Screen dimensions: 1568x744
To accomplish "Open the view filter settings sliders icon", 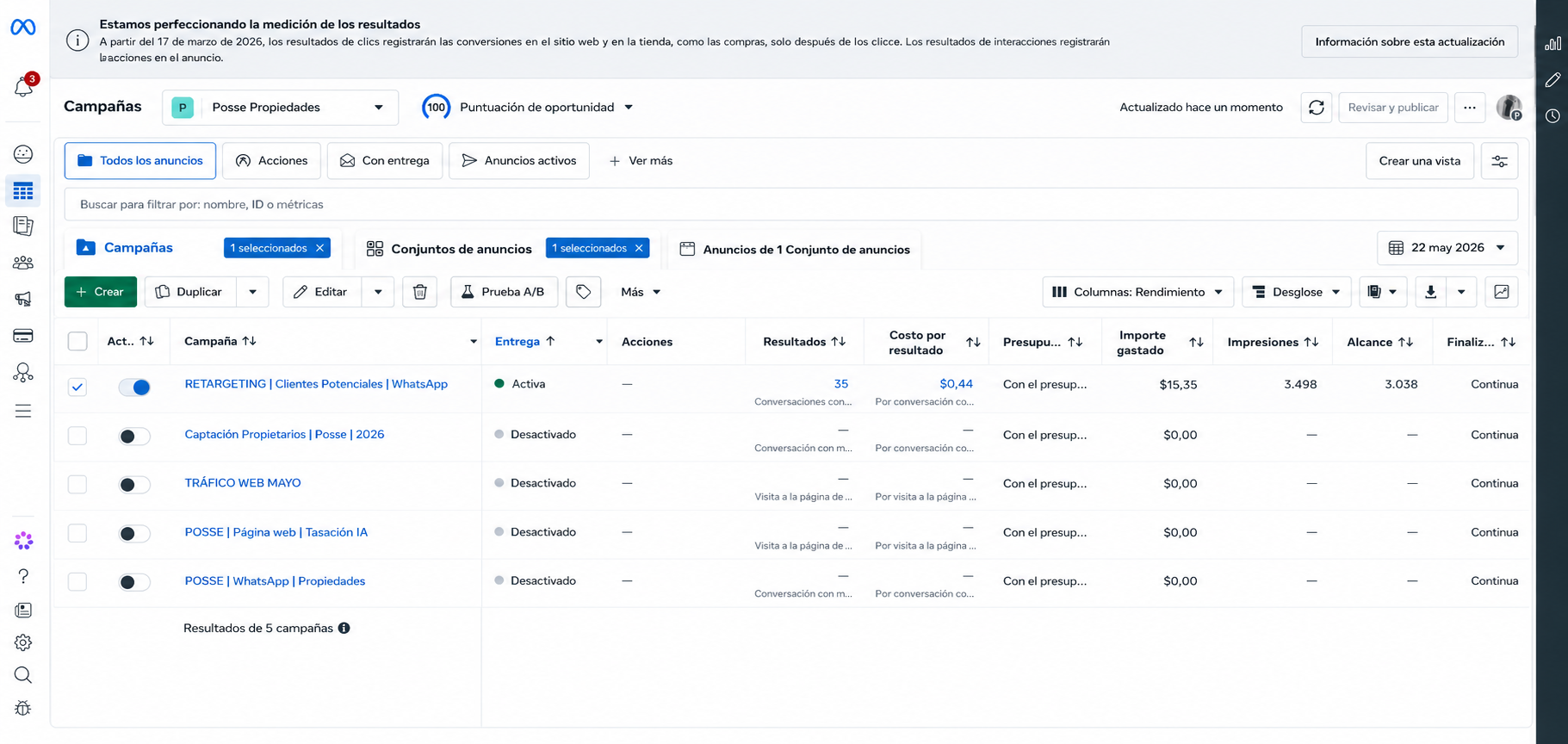I will point(1500,161).
